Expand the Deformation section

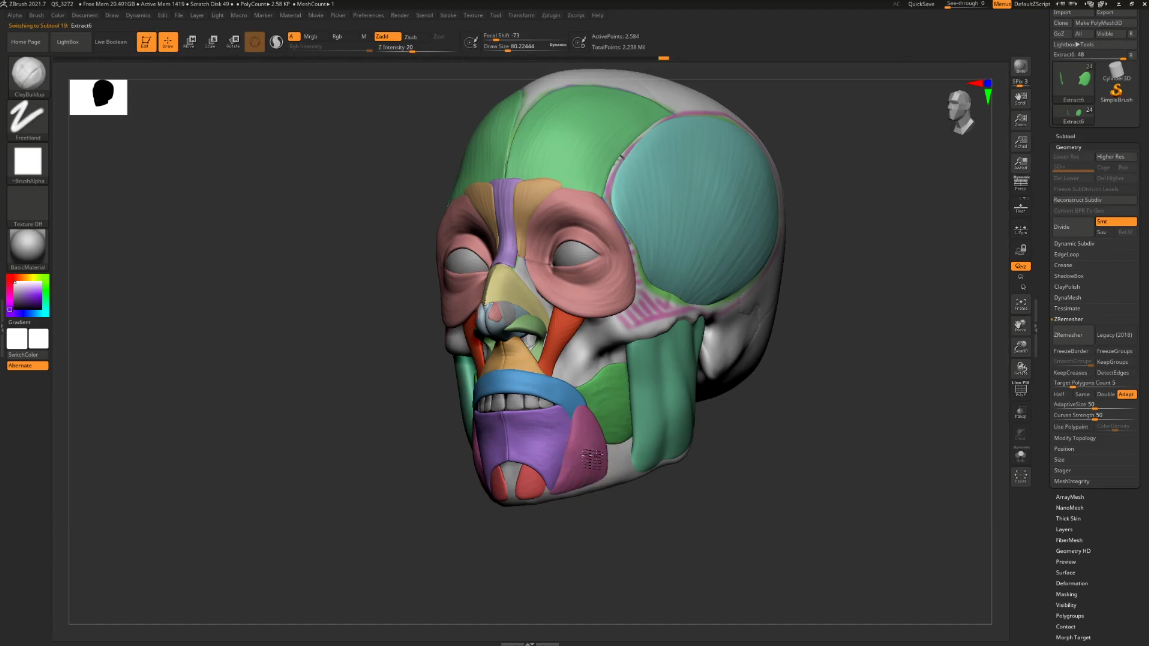(1071, 584)
